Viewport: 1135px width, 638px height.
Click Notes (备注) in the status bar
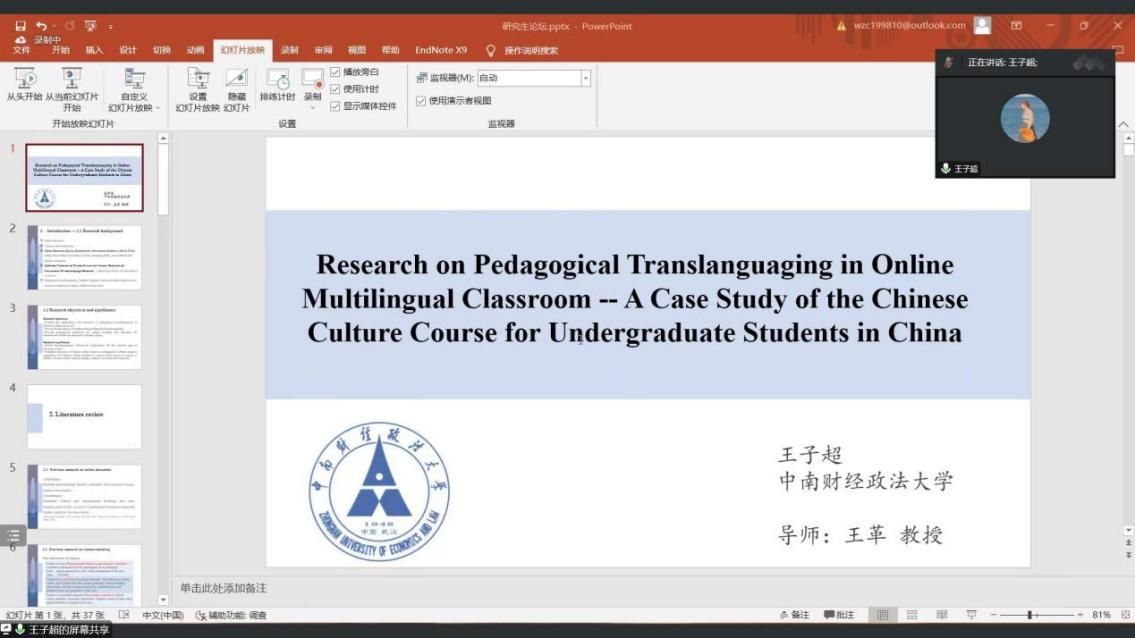(x=795, y=615)
